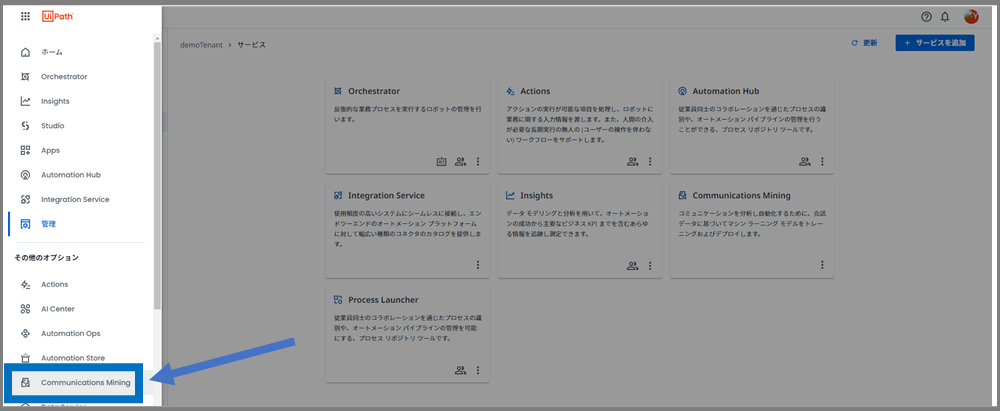
Task: Open the app launcher grid icon
Action: [26, 17]
